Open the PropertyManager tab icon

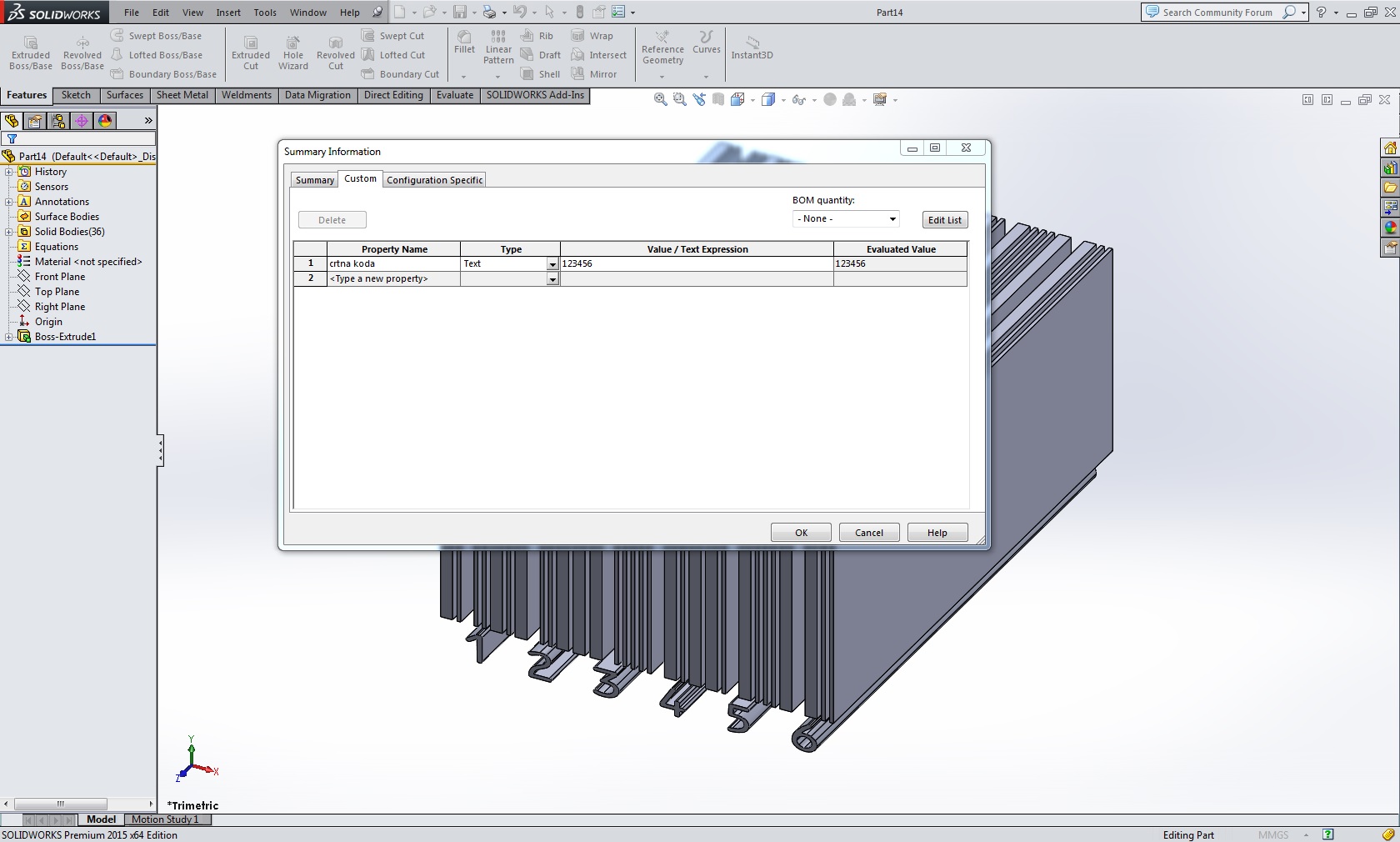35,121
